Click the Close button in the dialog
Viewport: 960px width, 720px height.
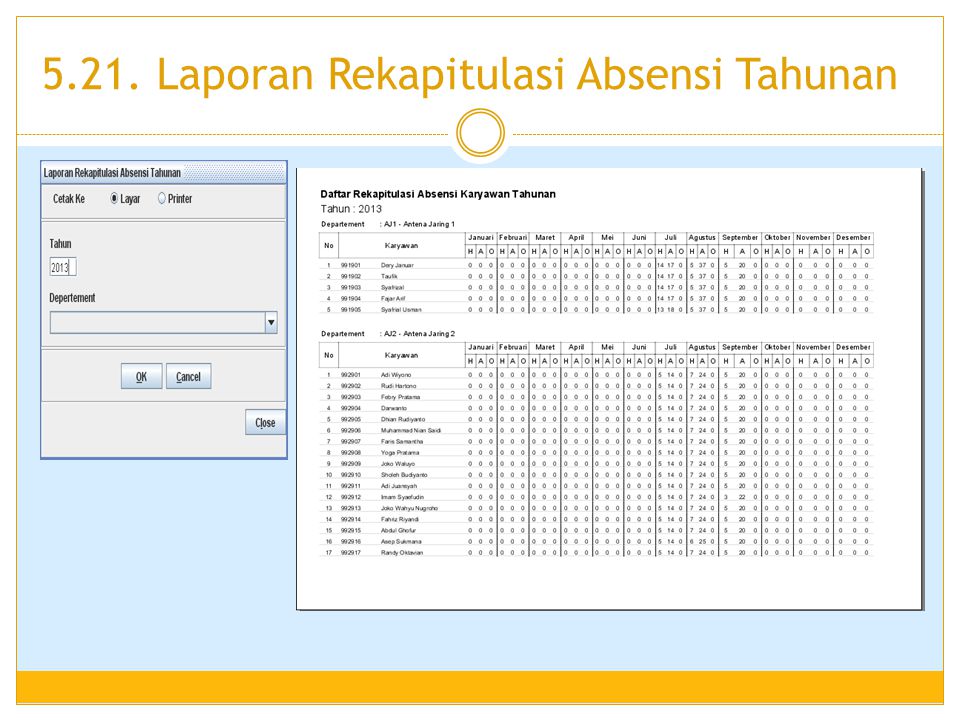[x=265, y=423]
